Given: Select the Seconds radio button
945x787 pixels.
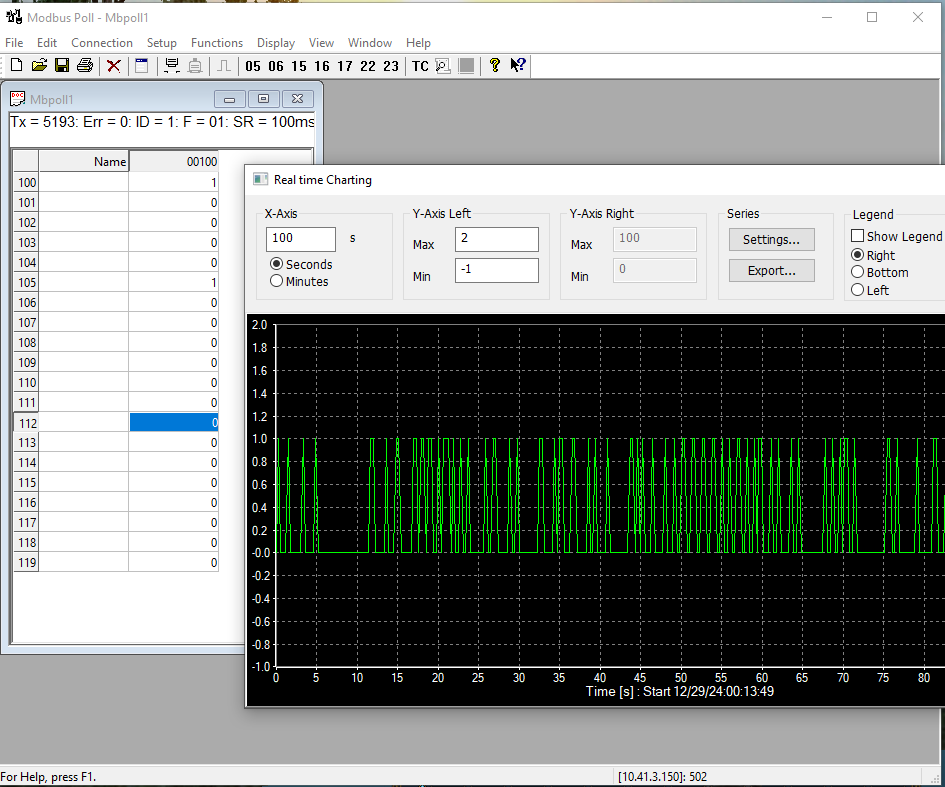Looking at the screenshot, I should [277, 264].
